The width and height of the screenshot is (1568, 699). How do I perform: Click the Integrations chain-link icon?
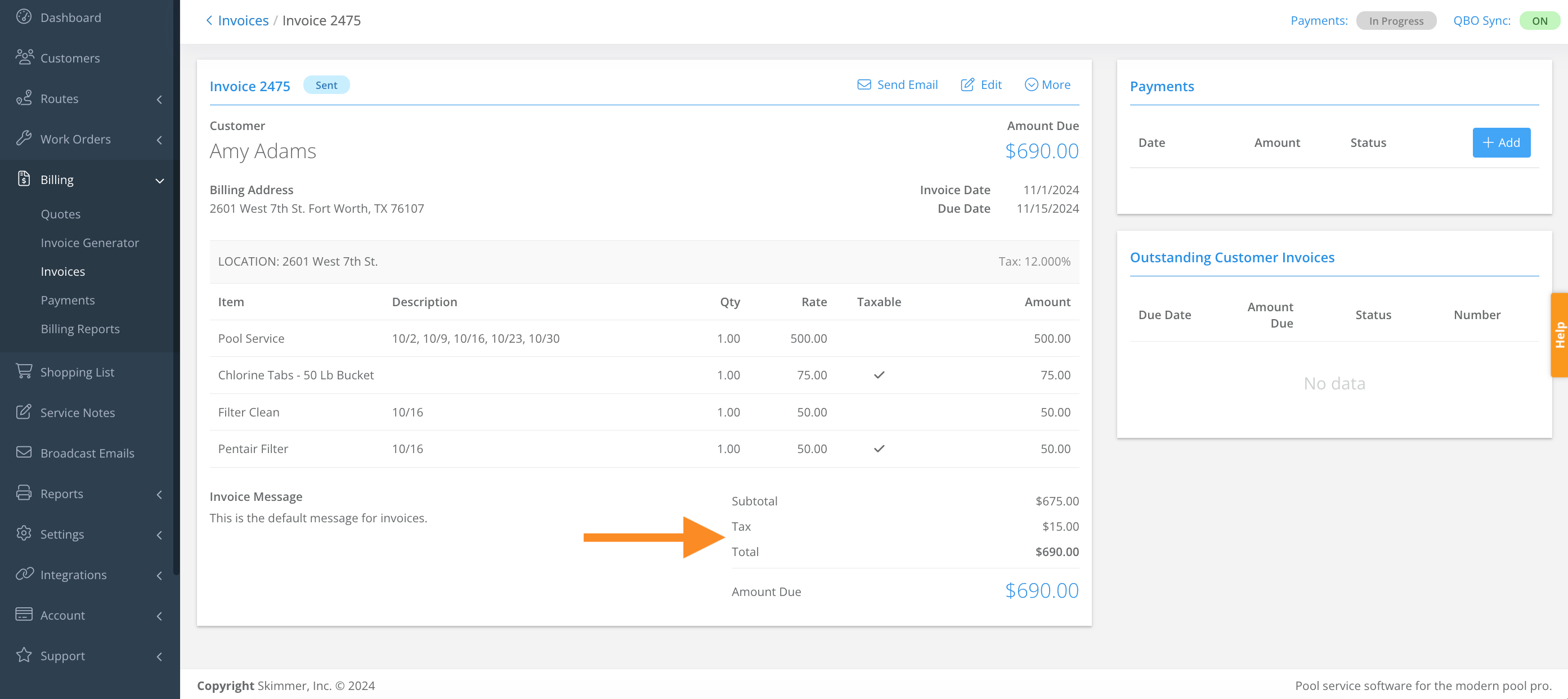(x=24, y=573)
